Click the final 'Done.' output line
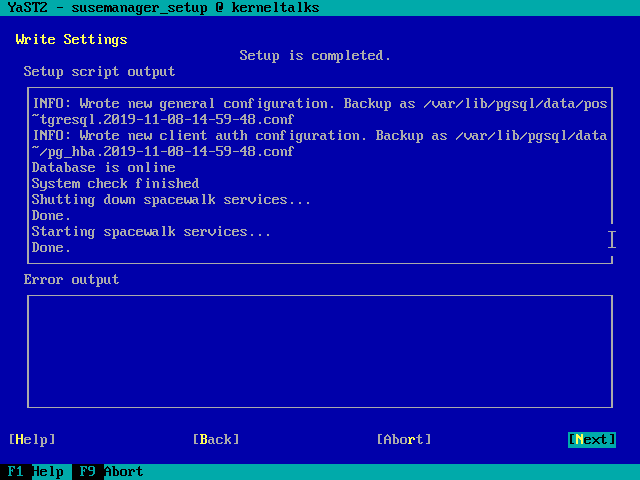 coord(51,248)
